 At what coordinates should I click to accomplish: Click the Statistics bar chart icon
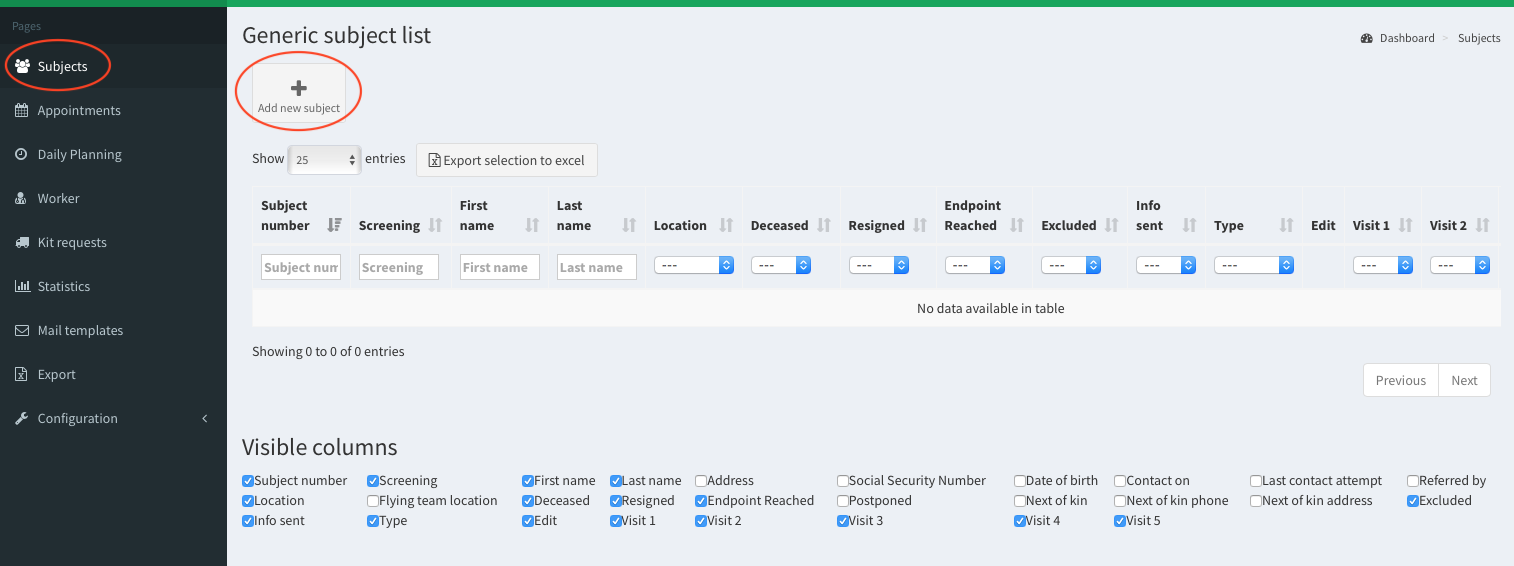coord(21,287)
